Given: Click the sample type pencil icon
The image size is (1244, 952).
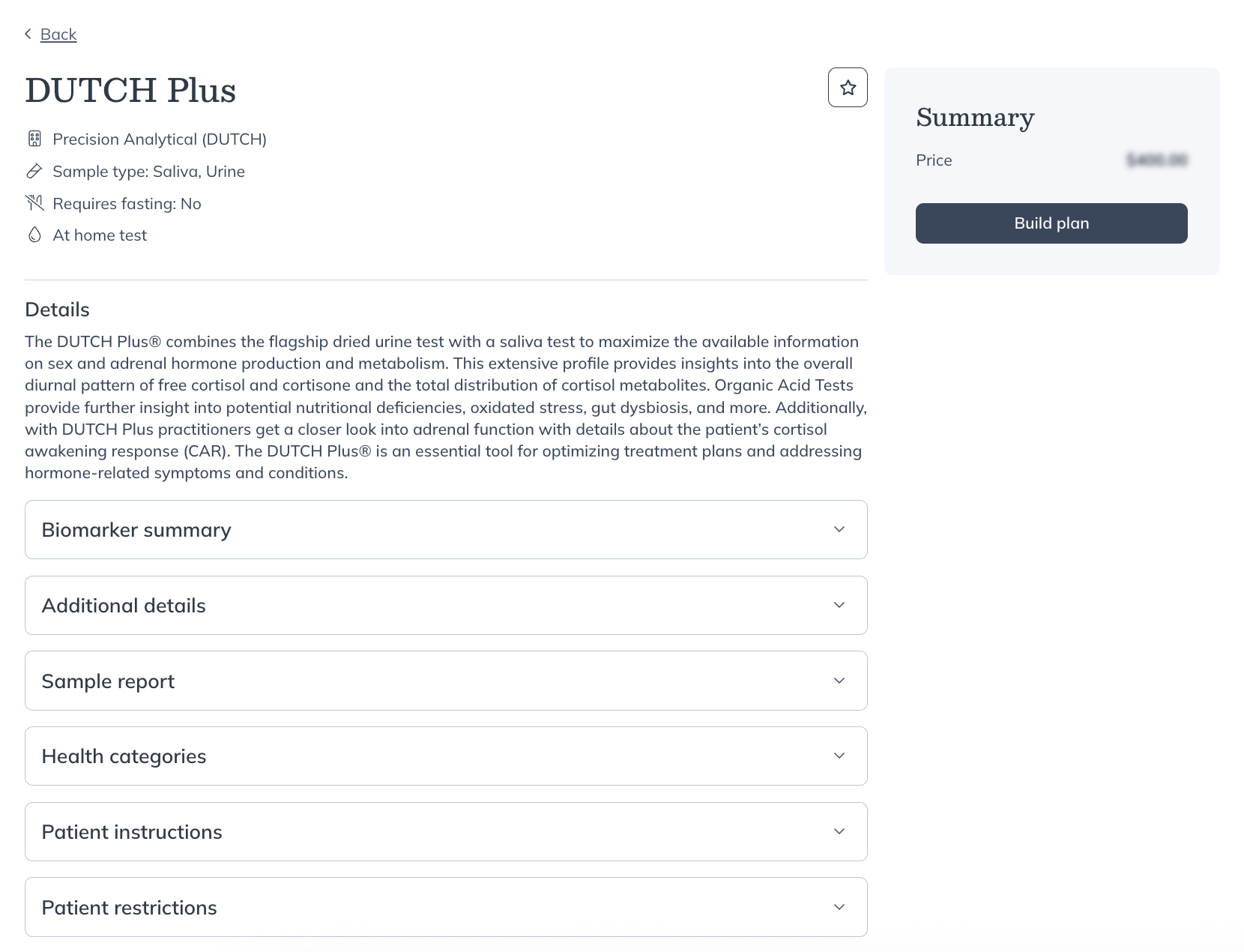Looking at the screenshot, I should [x=34, y=171].
